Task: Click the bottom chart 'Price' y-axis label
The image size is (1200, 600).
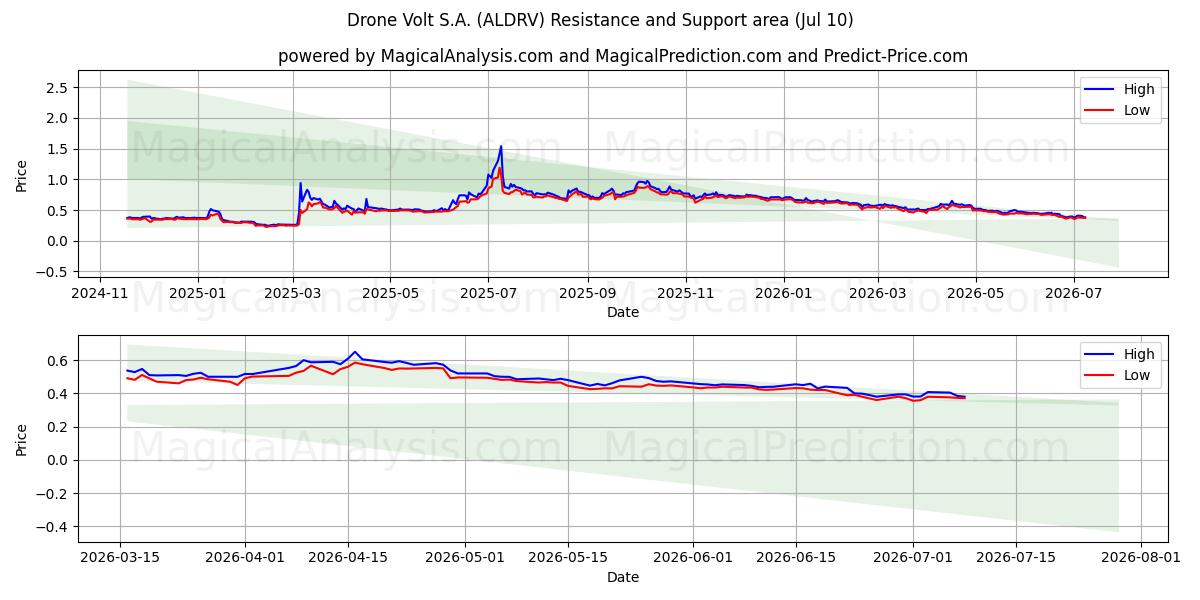Action: [22, 439]
